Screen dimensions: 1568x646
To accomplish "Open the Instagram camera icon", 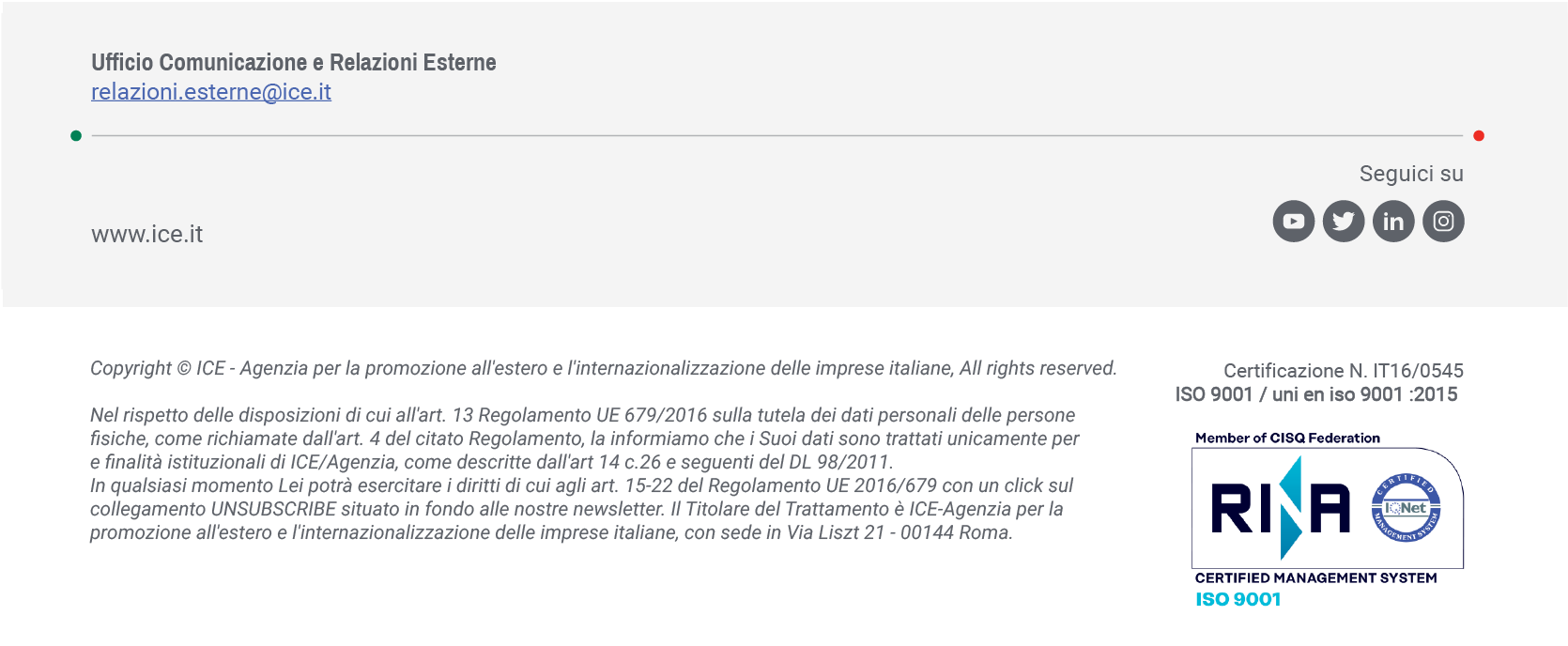I will (1443, 222).
